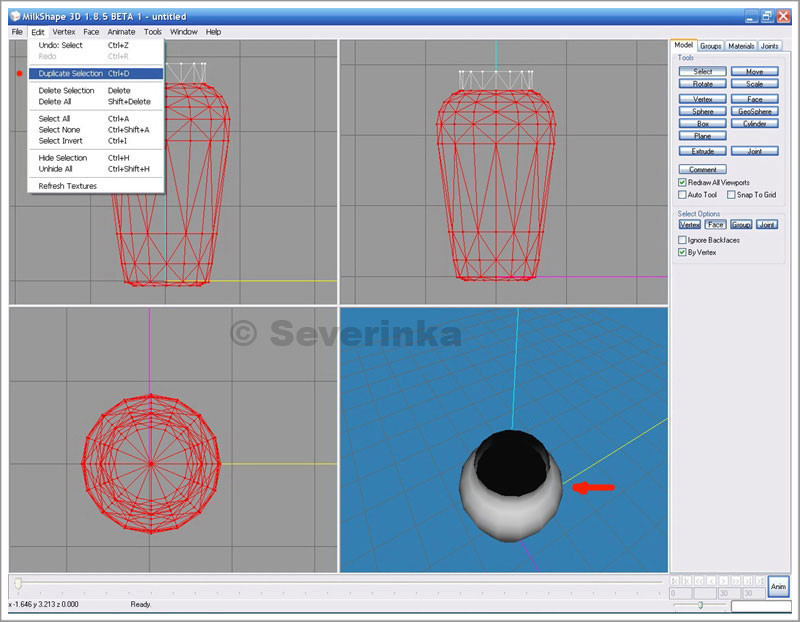Switch to the Materials tab

(741, 46)
